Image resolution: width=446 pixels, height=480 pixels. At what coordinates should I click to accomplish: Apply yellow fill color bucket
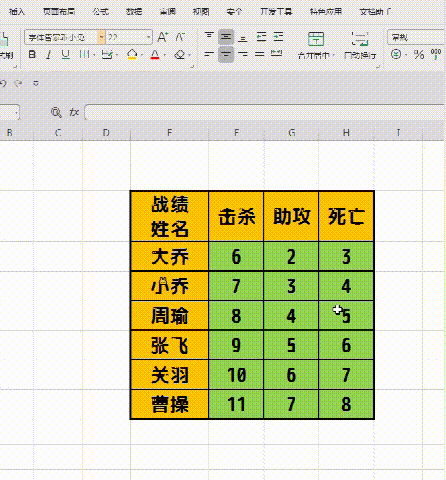tap(132, 54)
